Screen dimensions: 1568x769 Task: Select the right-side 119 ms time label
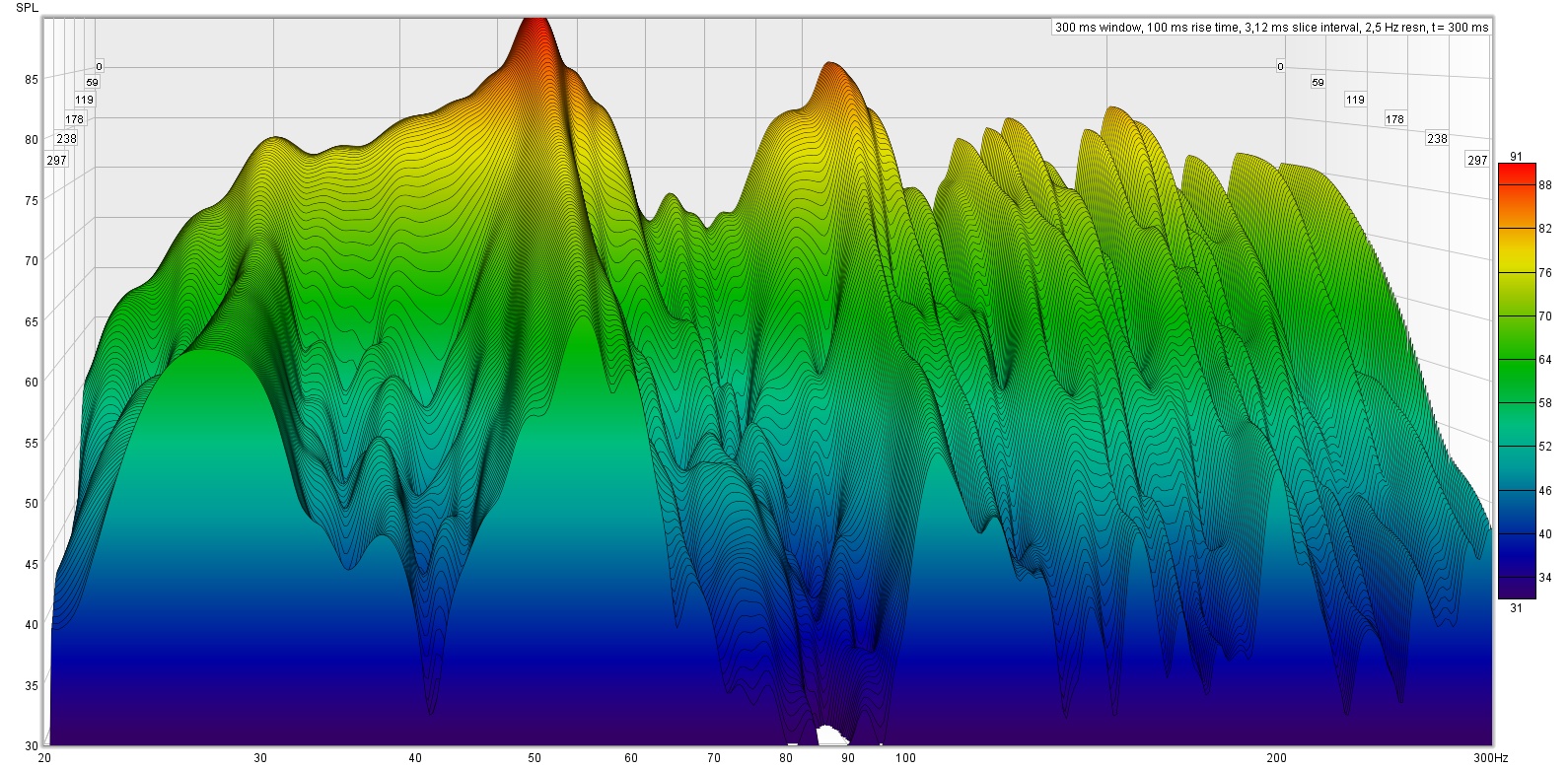[1355, 100]
